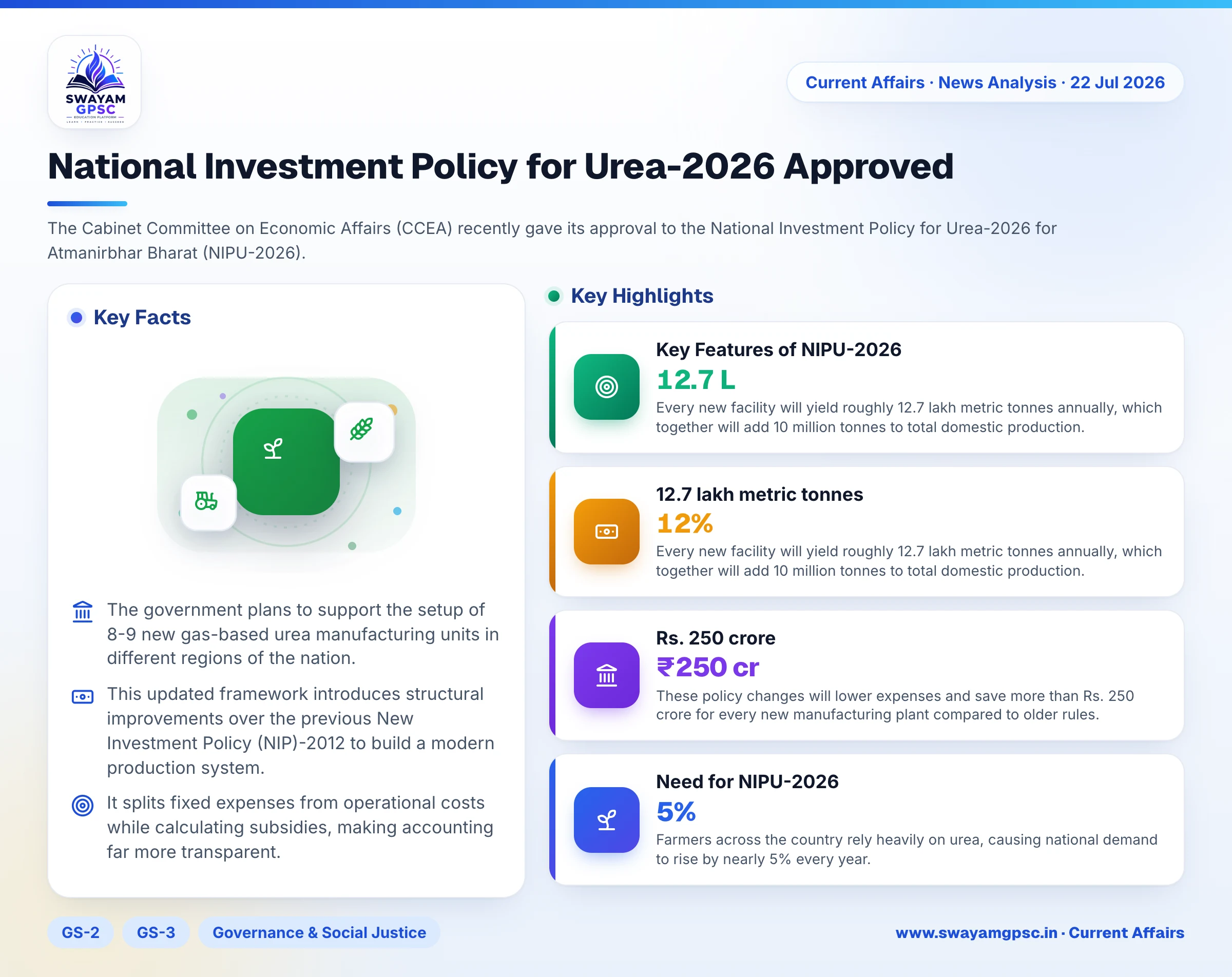Screen dimensions: 1232x977
Task: Select the GS-2 tag
Action: (81, 932)
